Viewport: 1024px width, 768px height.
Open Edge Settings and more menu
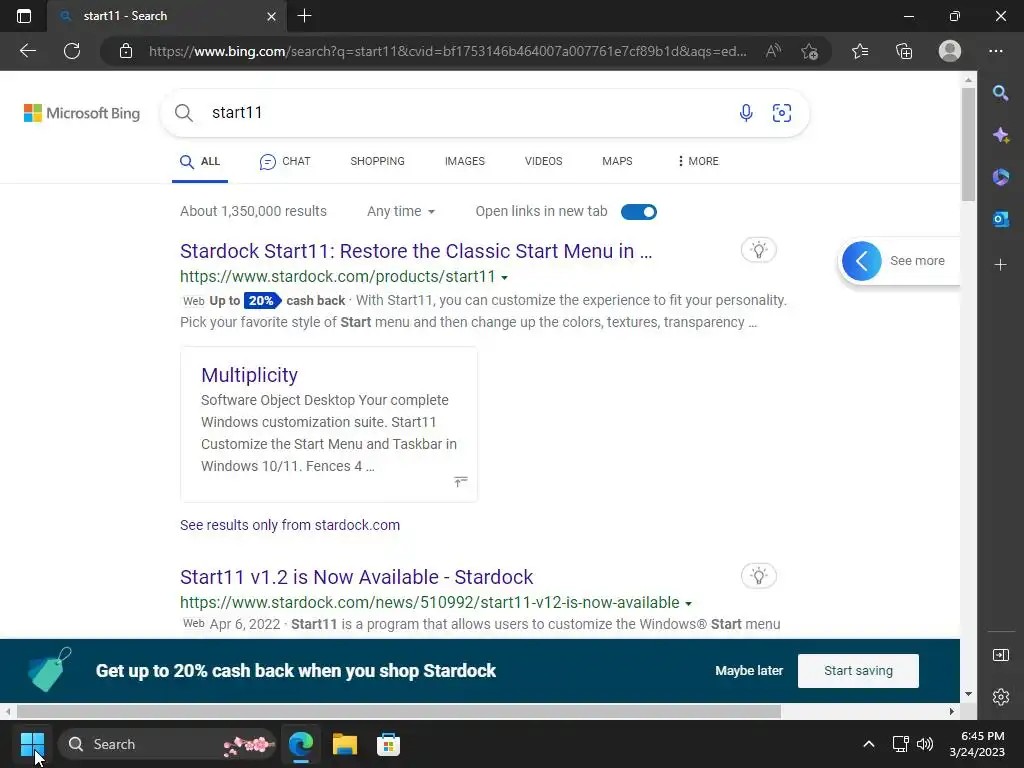coord(996,51)
